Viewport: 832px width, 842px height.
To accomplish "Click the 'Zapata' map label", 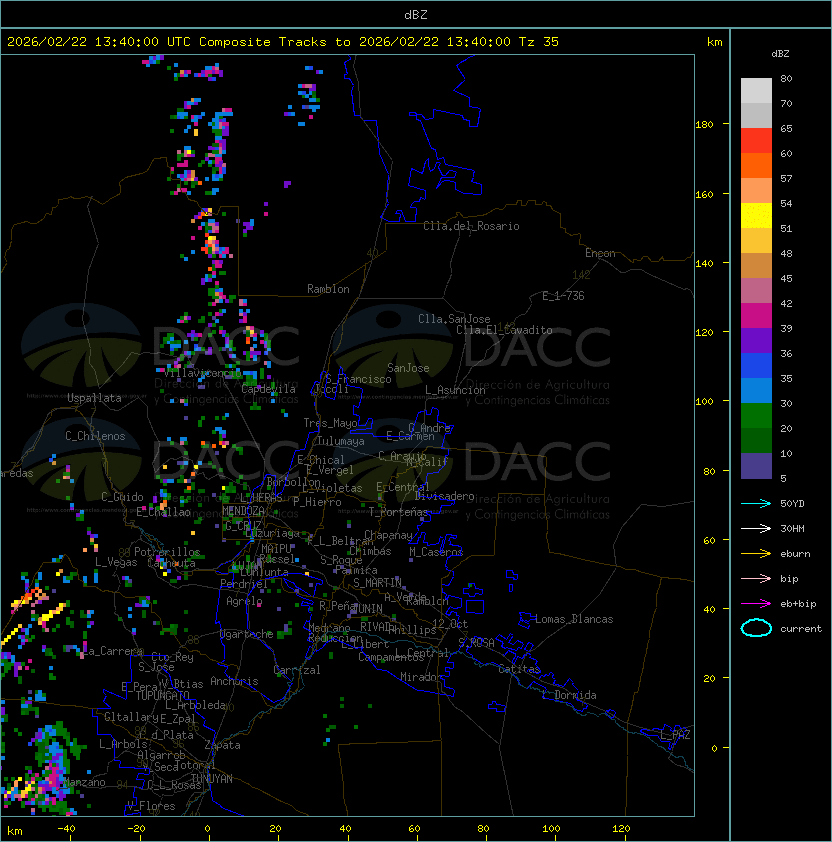I will click(222, 745).
